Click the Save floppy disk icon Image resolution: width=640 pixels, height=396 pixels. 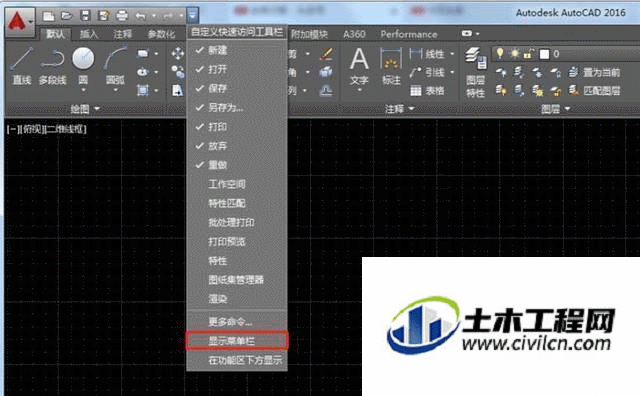[85, 16]
